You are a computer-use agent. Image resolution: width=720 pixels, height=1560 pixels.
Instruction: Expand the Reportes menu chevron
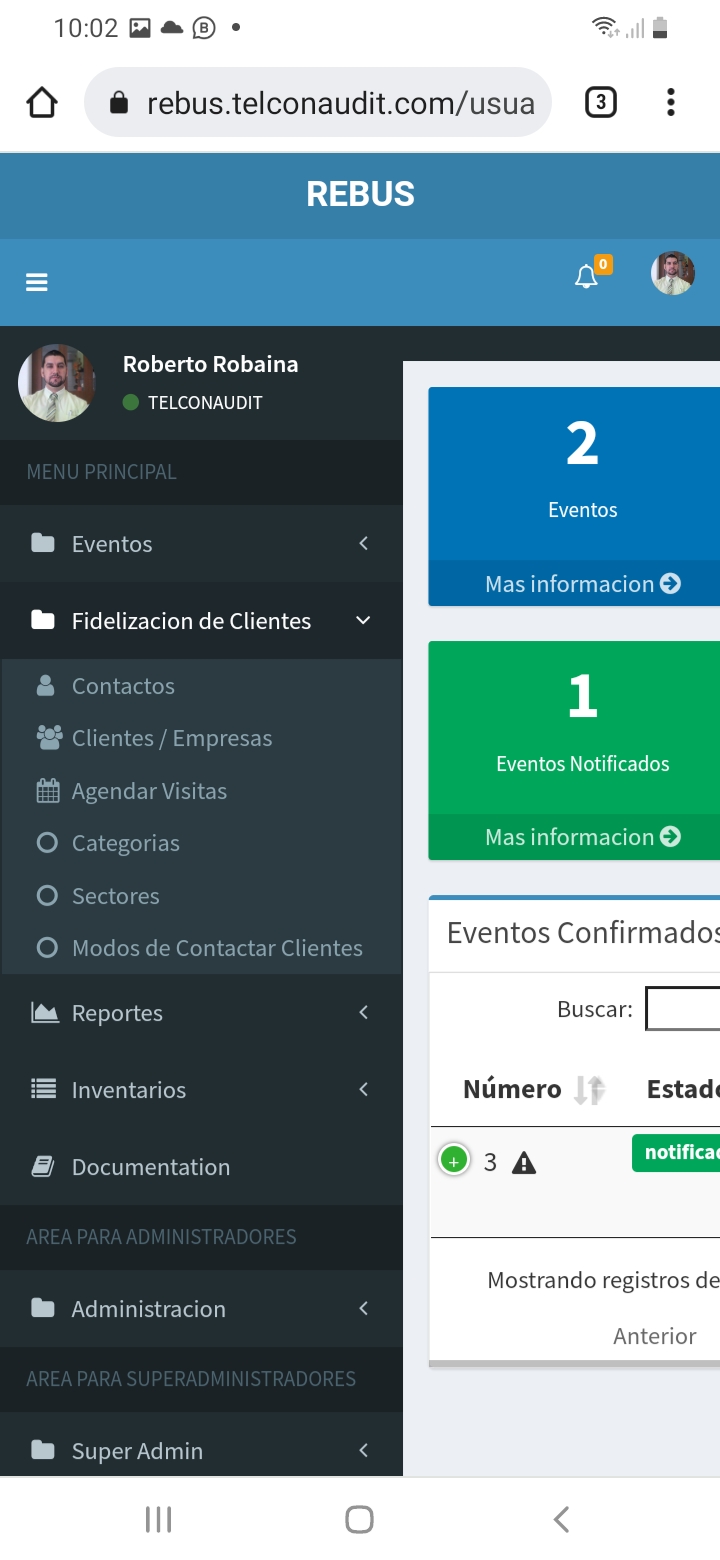[364, 1012]
